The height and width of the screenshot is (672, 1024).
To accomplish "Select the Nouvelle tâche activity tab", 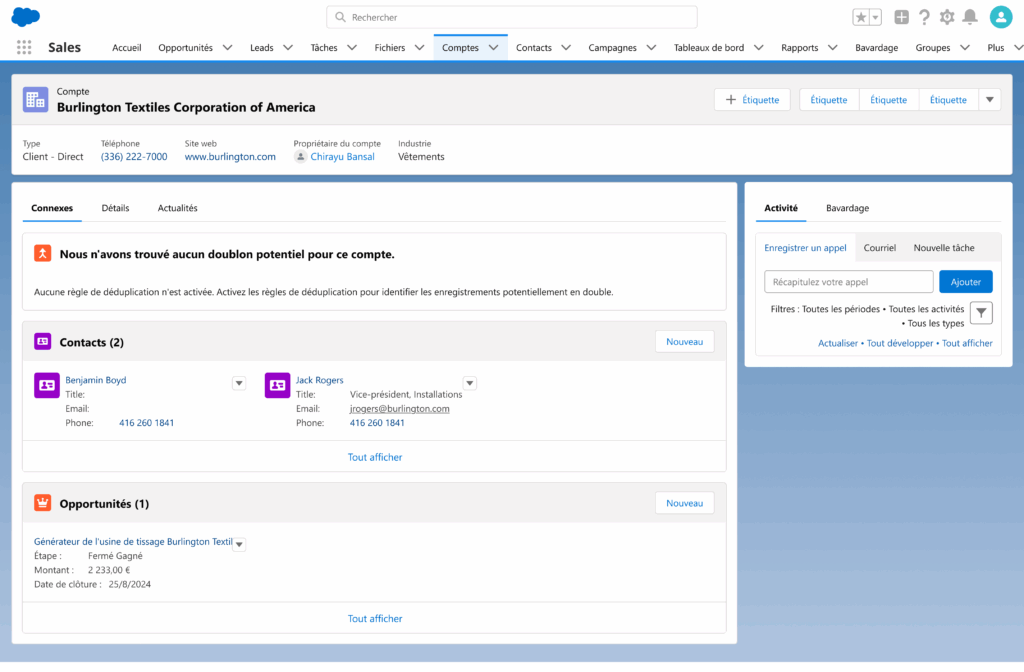I will tap(944, 248).
